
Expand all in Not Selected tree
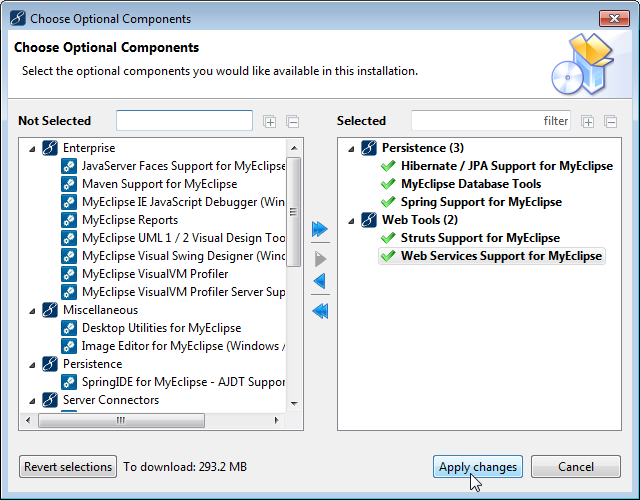[270, 122]
